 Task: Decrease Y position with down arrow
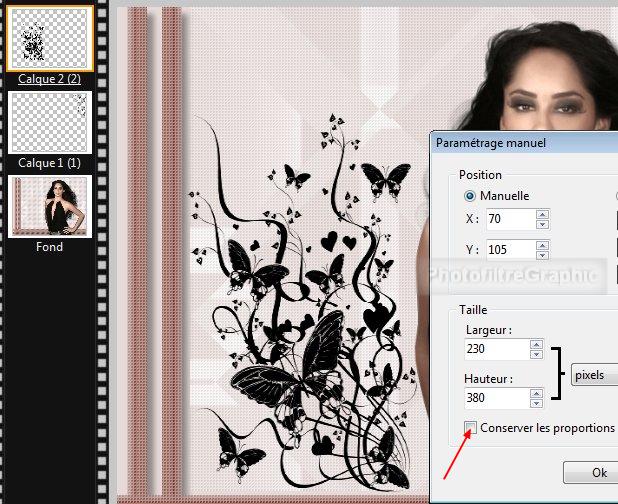coord(542,255)
